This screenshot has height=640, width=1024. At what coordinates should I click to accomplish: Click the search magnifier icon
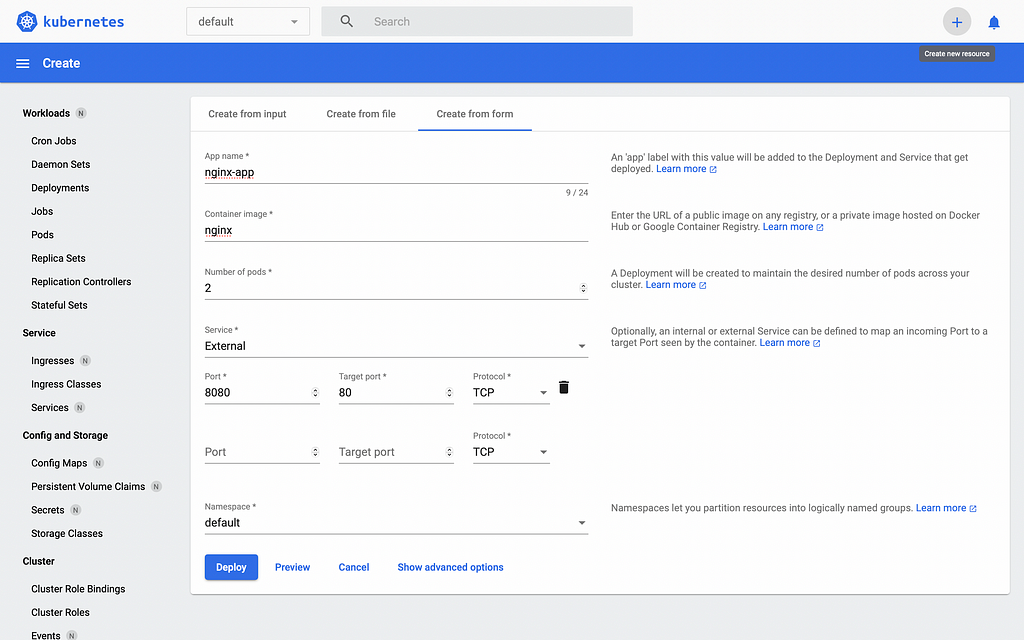pyautogui.click(x=347, y=22)
